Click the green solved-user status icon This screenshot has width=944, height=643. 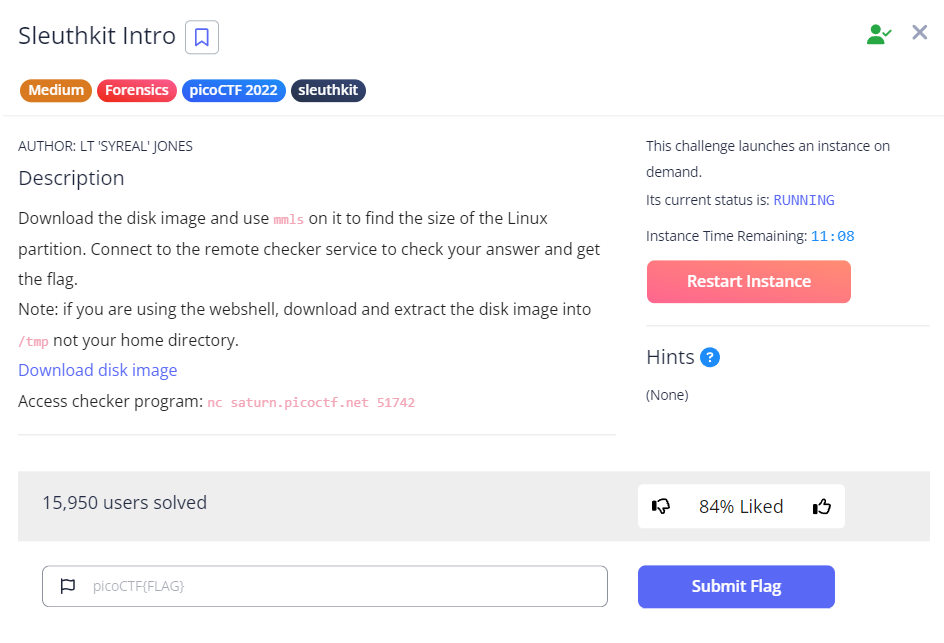click(x=878, y=34)
